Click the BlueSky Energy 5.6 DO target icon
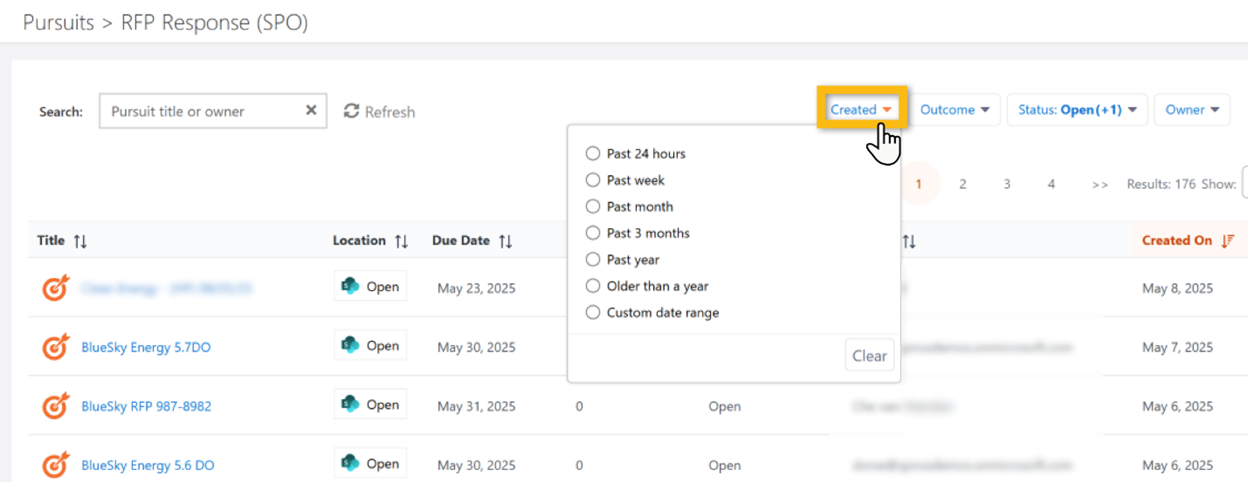Viewport: 1248px width, 482px height. pos(56,465)
